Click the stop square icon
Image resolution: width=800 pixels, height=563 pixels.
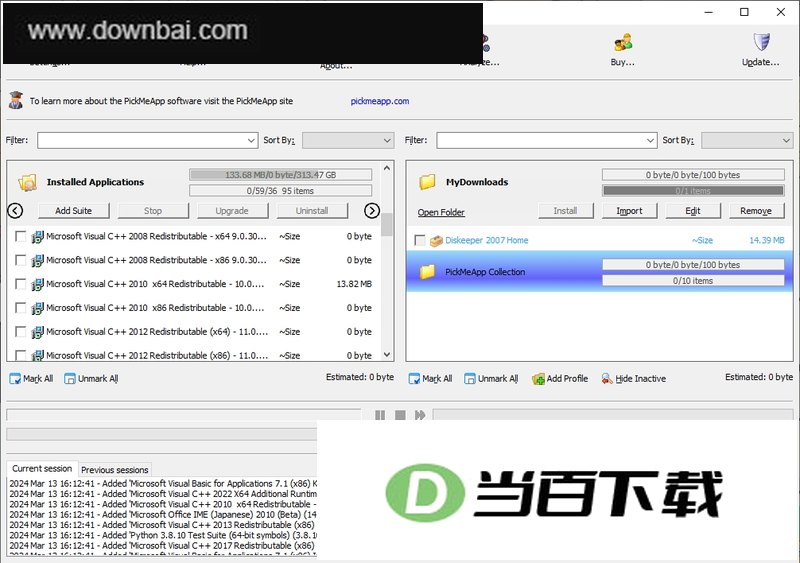tap(400, 414)
